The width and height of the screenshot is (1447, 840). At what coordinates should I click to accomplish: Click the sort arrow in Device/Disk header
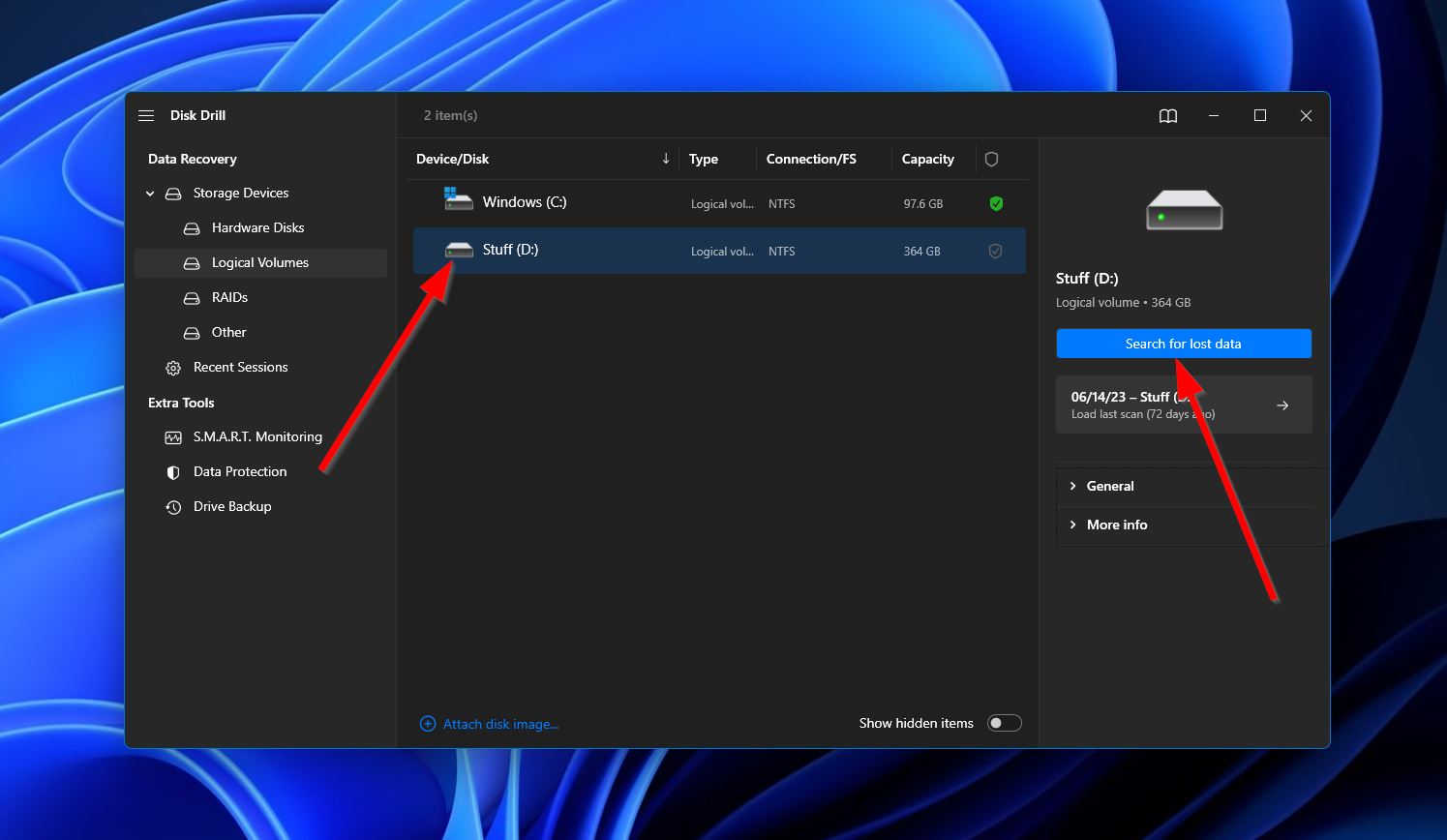pos(666,159)
